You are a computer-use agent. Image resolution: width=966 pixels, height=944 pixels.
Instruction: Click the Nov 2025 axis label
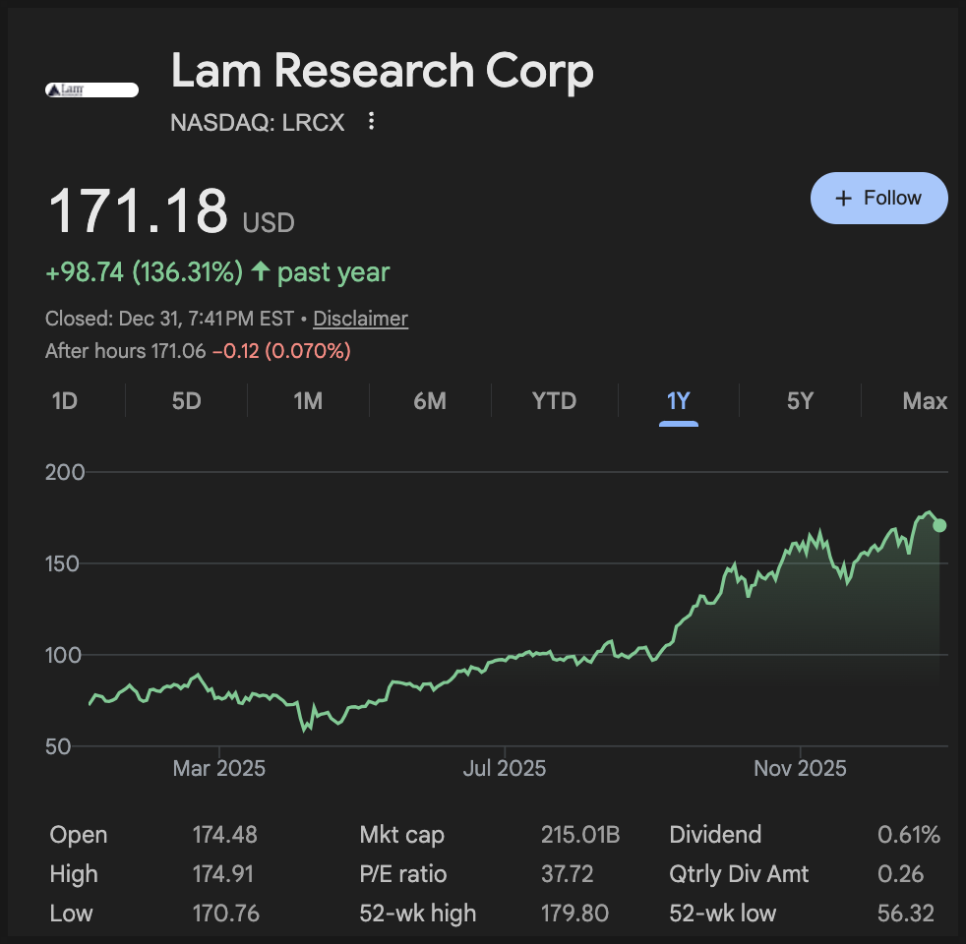point(800,768)
